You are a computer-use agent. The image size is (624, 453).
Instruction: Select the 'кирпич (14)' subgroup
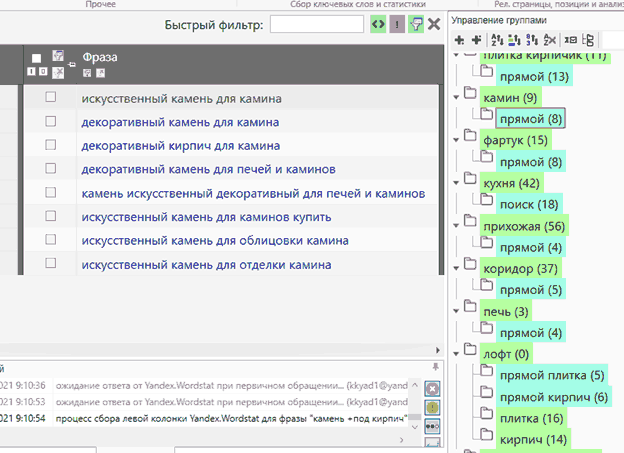pyautogui.click(x=533, y=439)
